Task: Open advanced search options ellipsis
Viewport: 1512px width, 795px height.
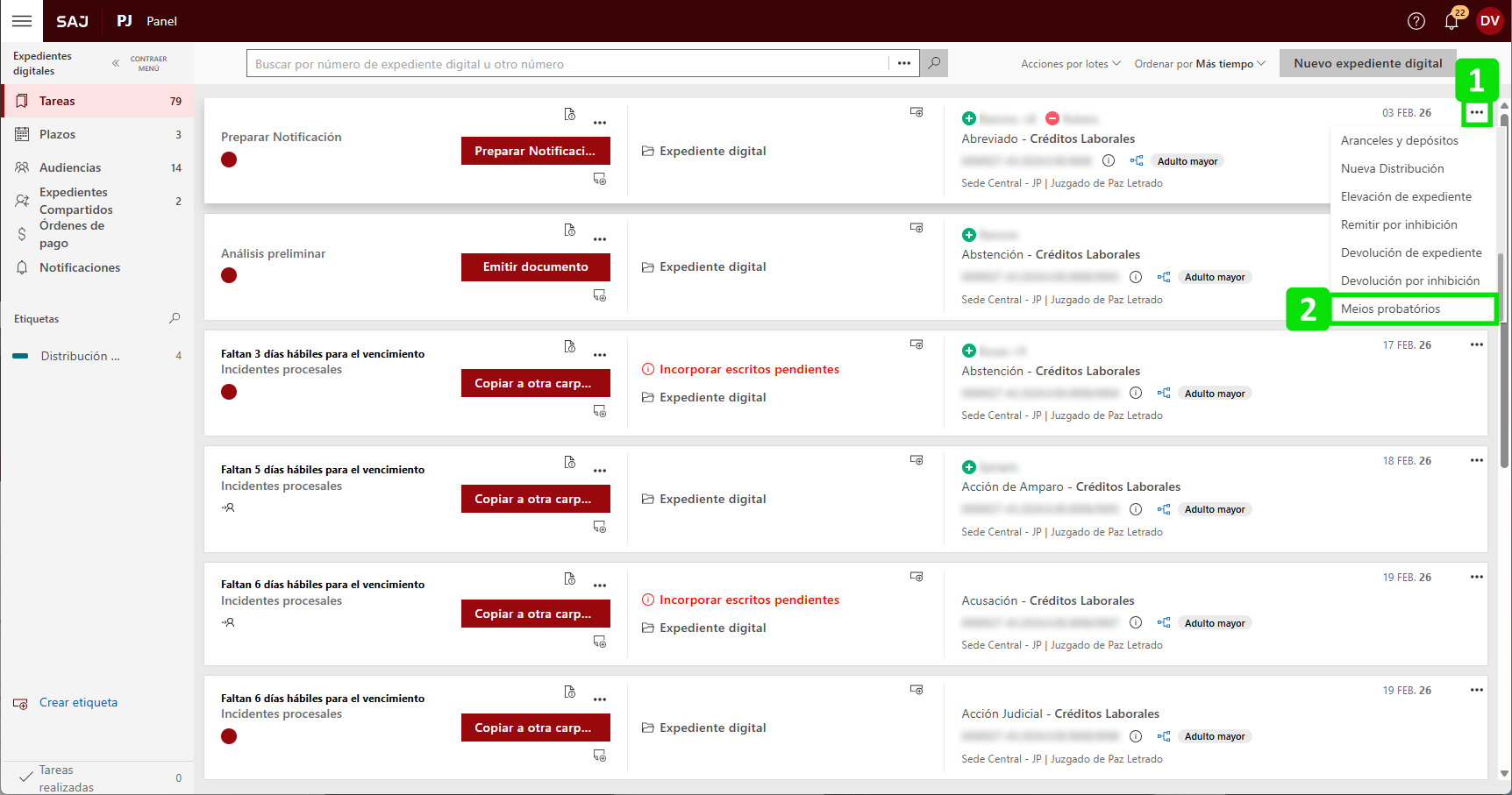Action: (x=903, y=63)
